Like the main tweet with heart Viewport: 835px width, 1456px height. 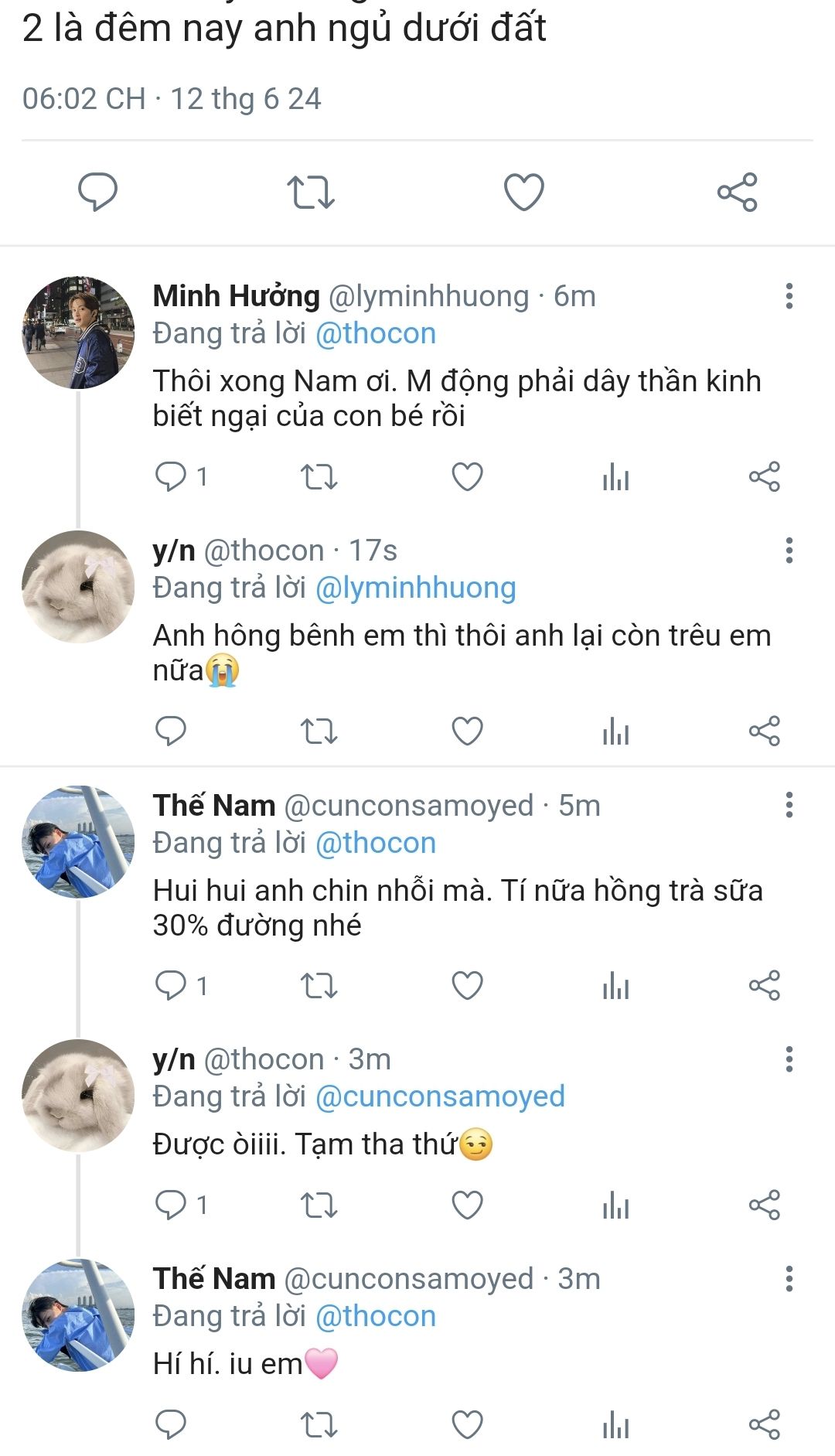[524, 192]
